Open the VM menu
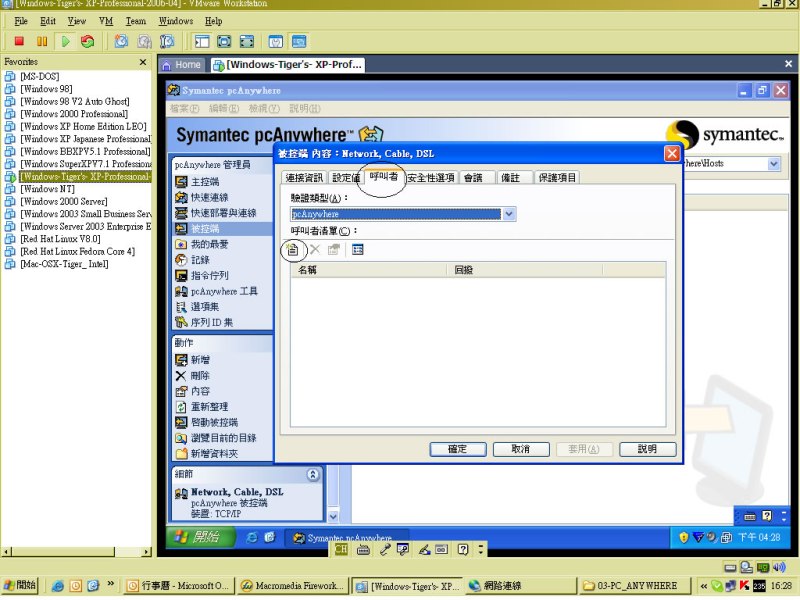 click(106, 21)
